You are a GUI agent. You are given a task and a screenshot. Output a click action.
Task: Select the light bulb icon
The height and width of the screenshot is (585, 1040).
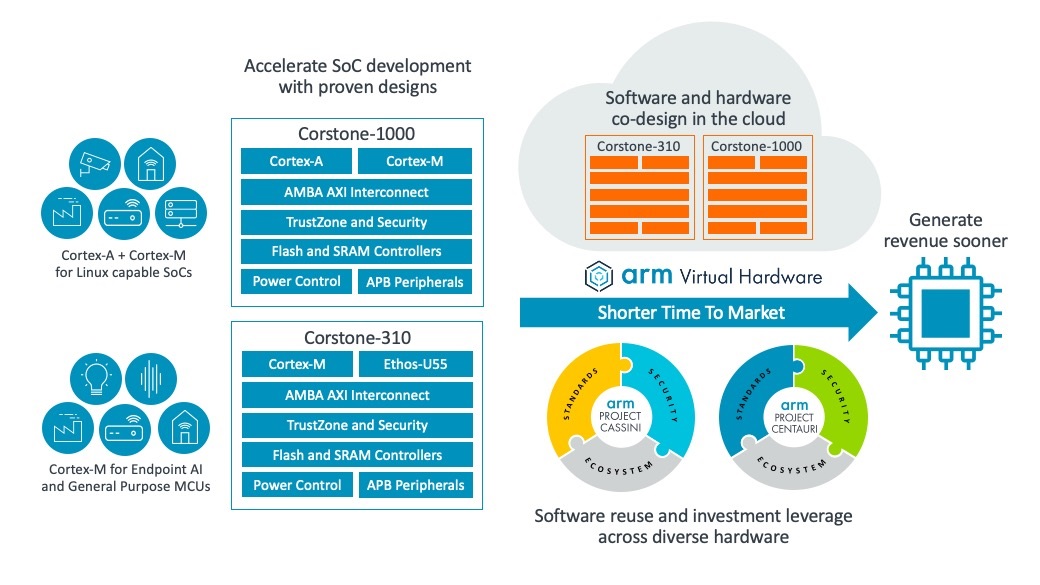(96, 379)
